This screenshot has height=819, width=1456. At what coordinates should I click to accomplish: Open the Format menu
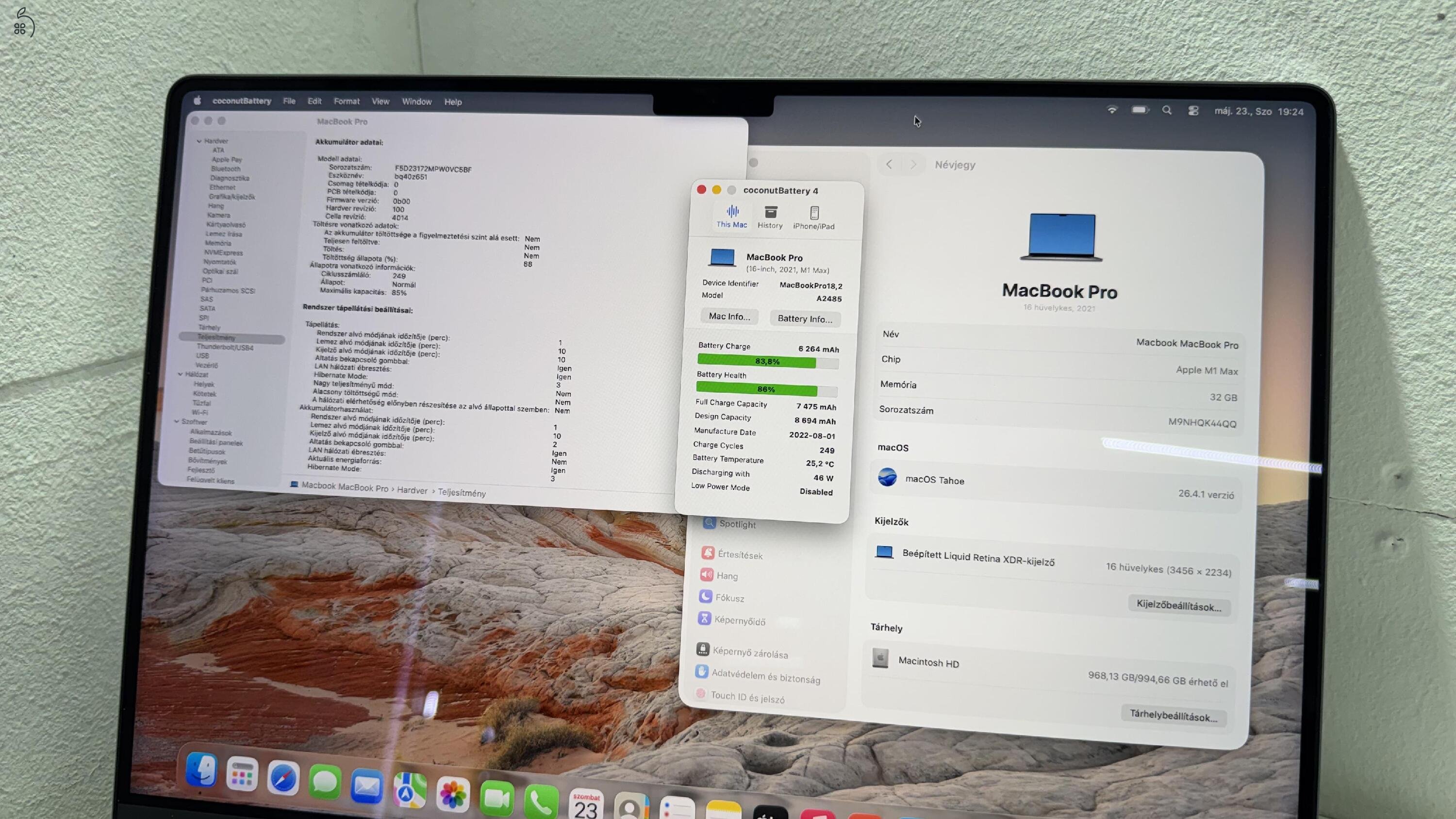[347, 101]
